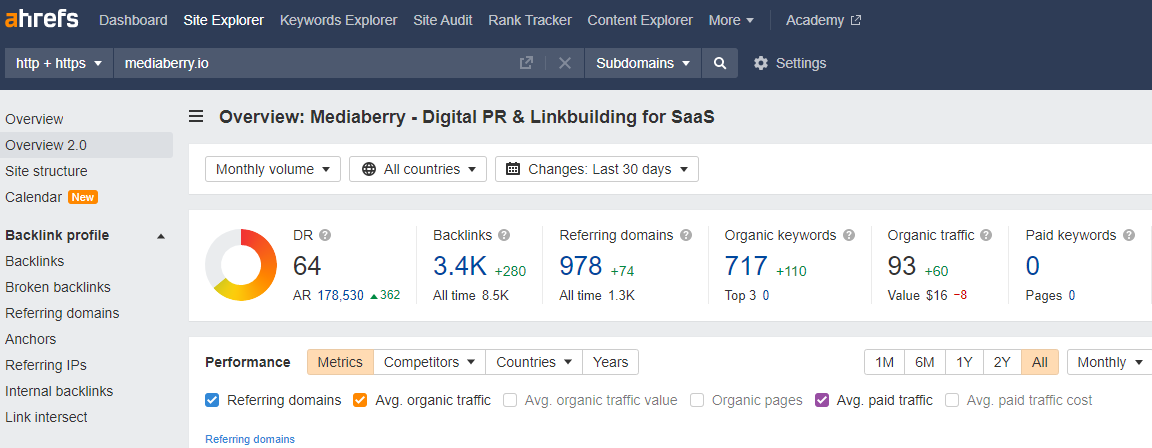Open Site Explorer in top navigation

pos(223,20)
